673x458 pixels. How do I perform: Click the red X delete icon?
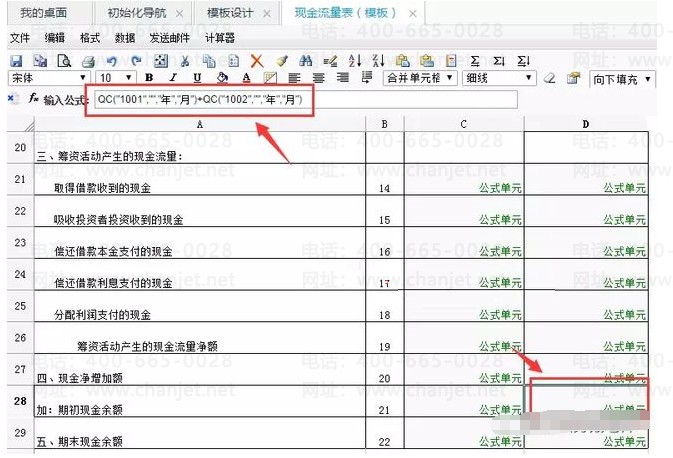(257, 61)
